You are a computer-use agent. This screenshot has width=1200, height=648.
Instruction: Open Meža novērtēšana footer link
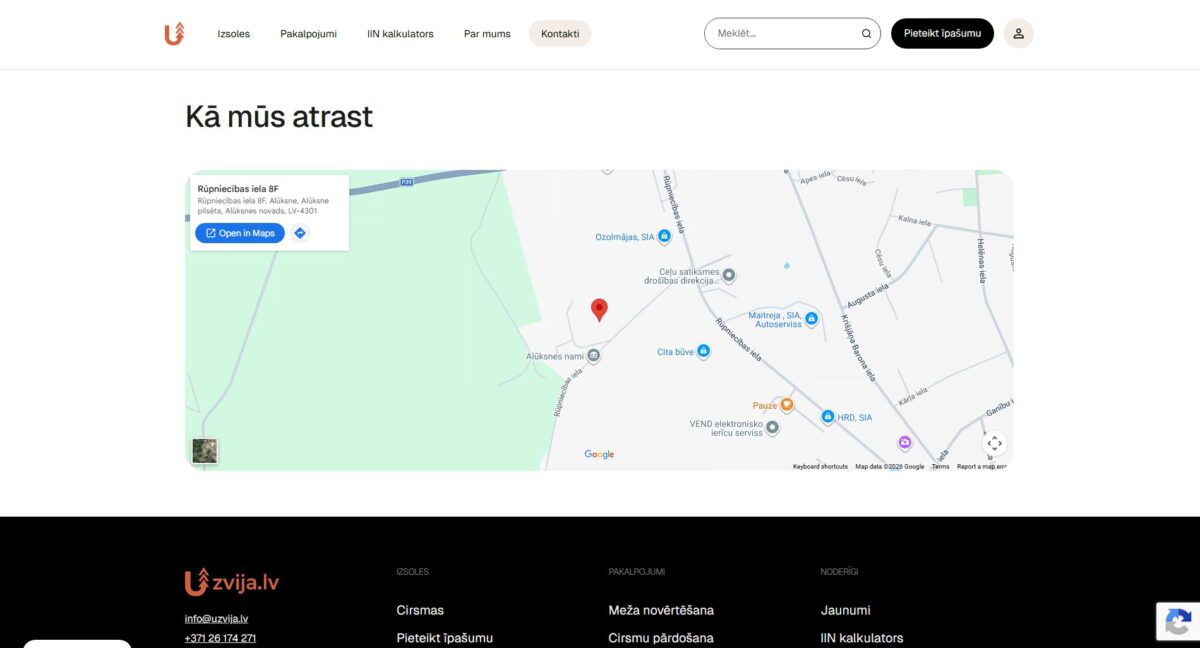pyautogui.click(x=661, y=610)
